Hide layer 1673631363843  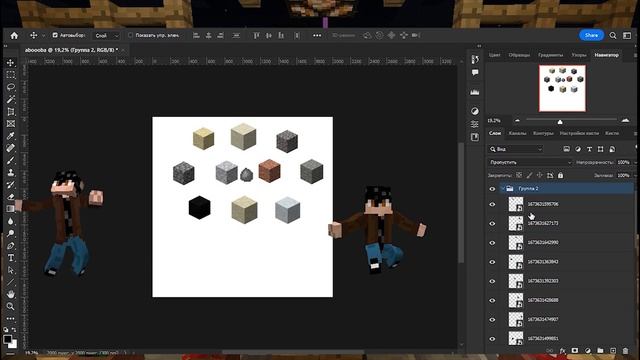point(492,262)
